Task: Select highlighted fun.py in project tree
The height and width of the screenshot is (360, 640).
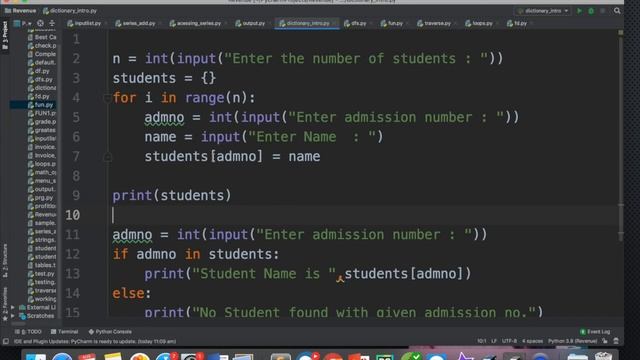Action: point(33,105)
